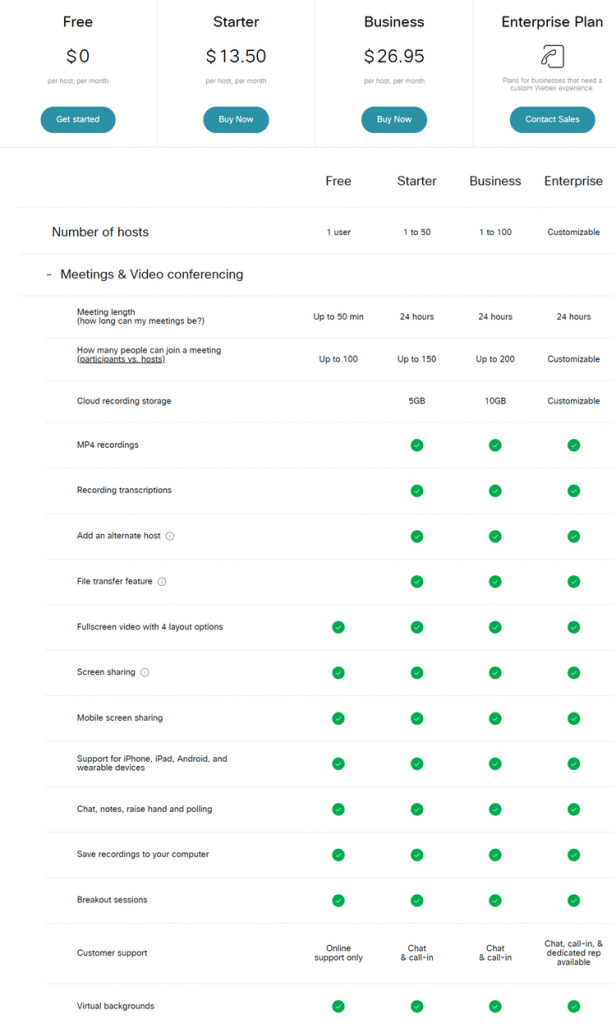Click the Contact Sales button
The height and width of the screenshot is (1024, 616).
point(552,120)
